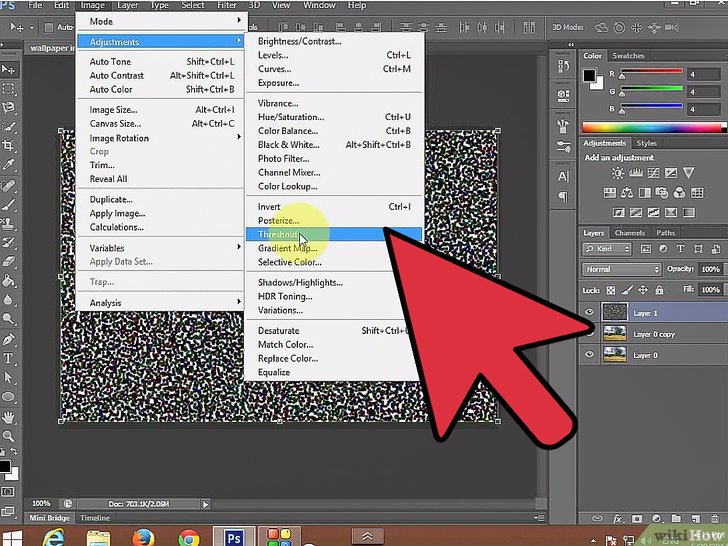Select the Eraser tool
Screen dimensions: 728x546
(8, 261)
